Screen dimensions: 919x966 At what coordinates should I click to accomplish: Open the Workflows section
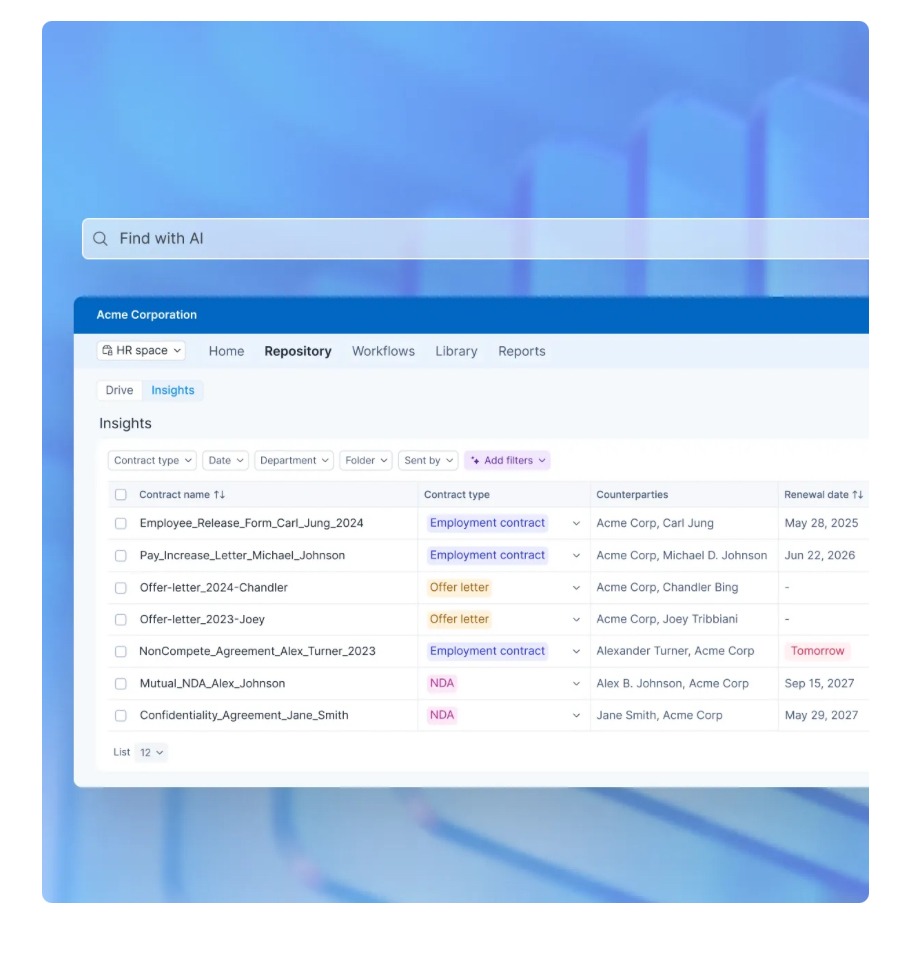click(383, 351)
